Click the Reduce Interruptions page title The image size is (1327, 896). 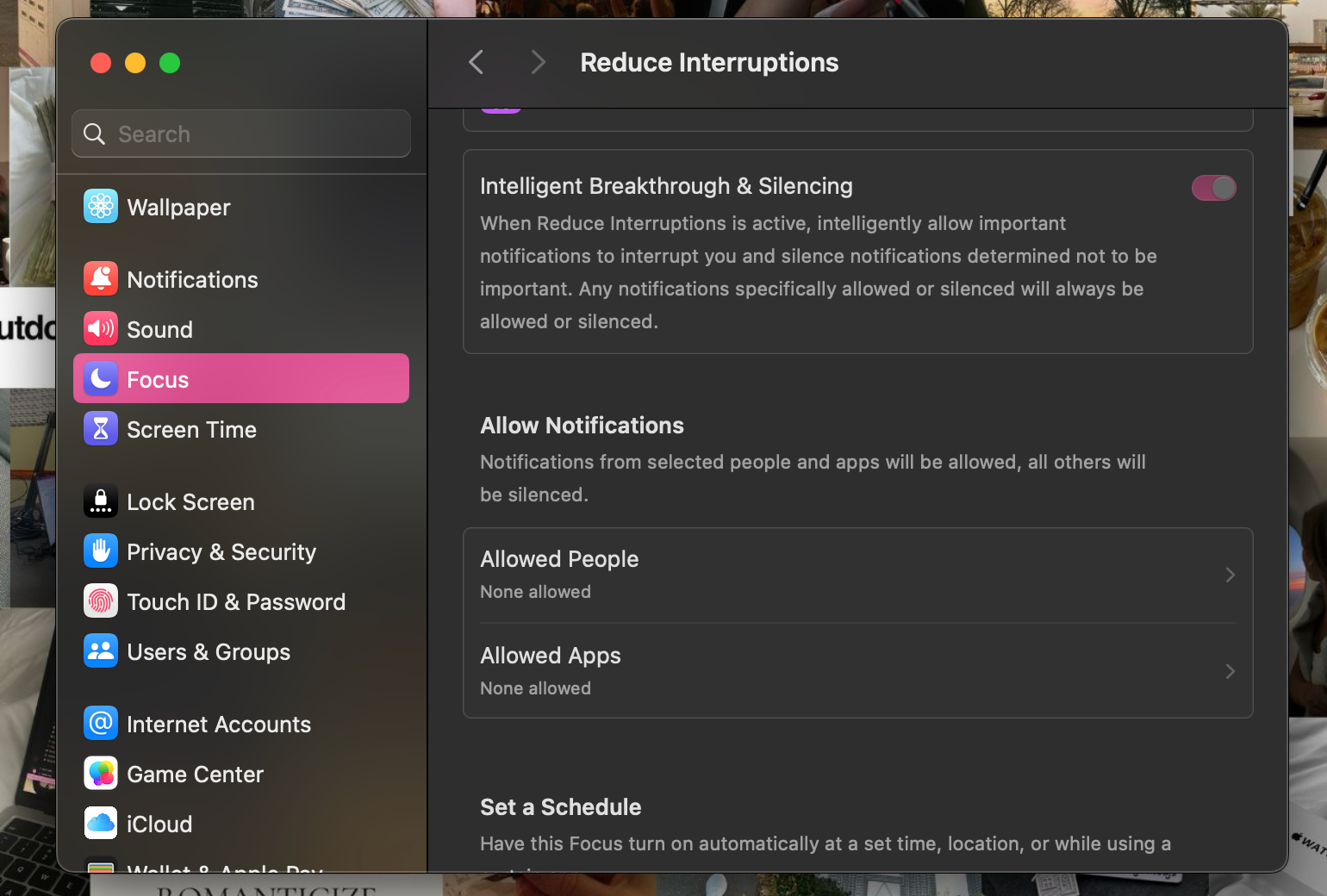[x=709, y=62]
